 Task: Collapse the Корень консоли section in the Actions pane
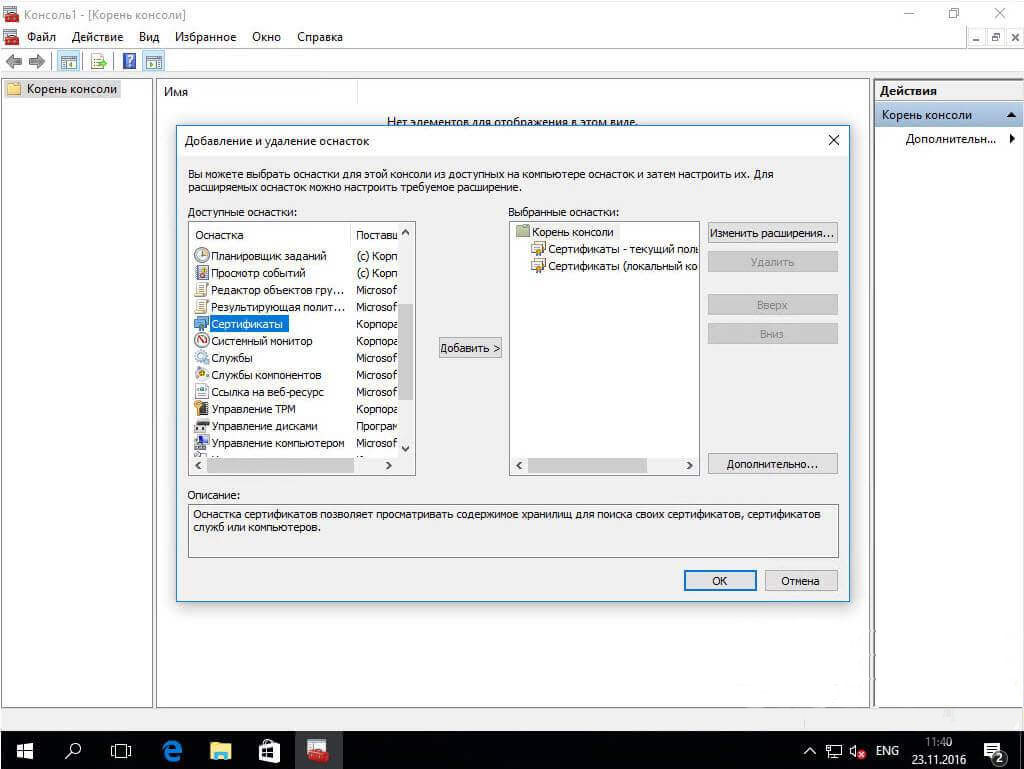[x=1011, y=115]
